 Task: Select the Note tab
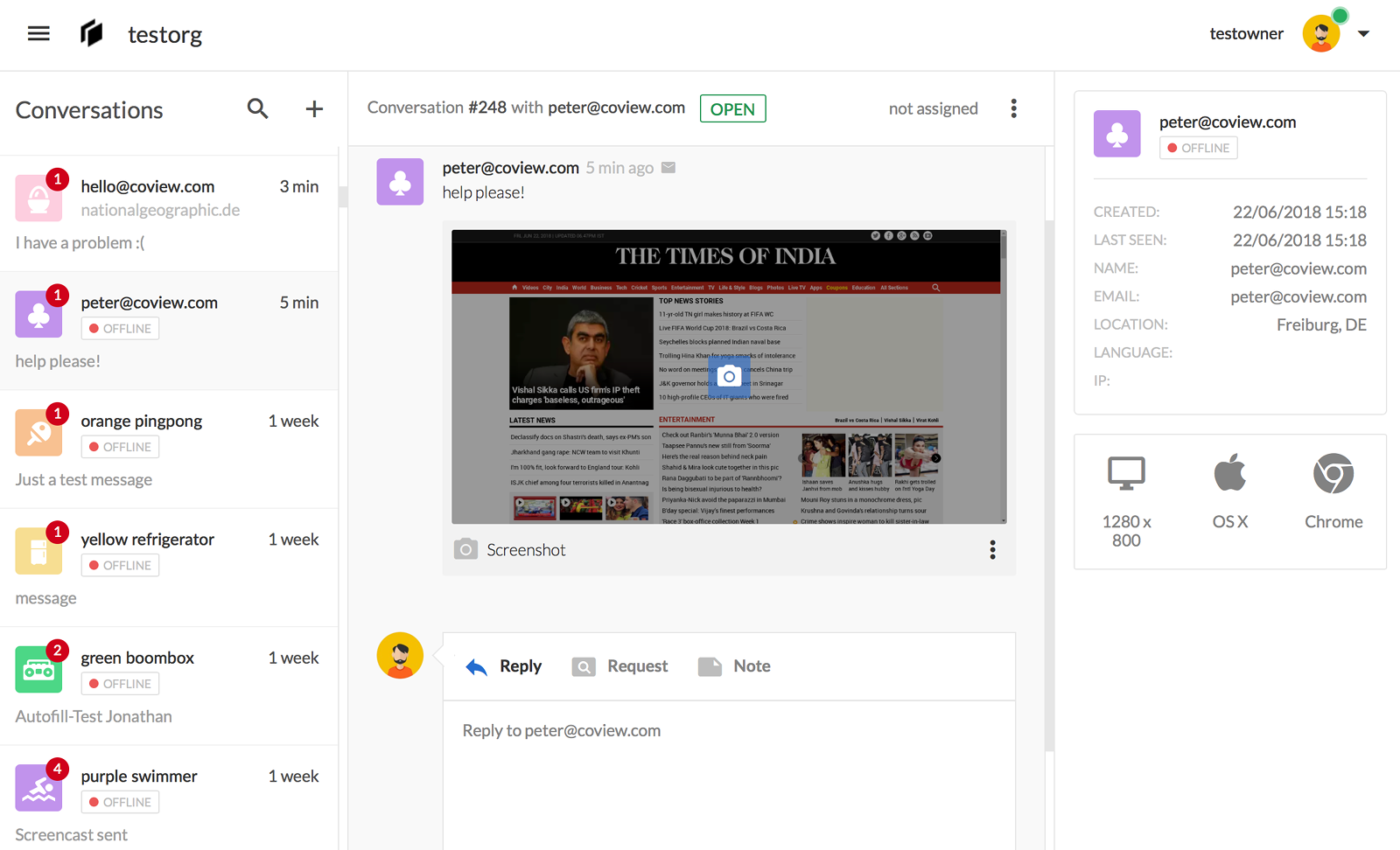734,666
